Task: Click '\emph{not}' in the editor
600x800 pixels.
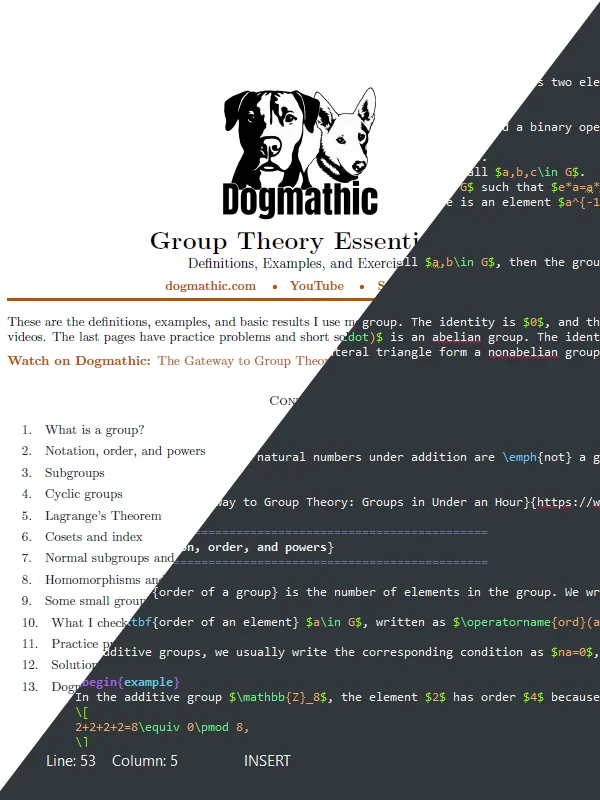Action: pyautogui.click(x=537, y=457)
